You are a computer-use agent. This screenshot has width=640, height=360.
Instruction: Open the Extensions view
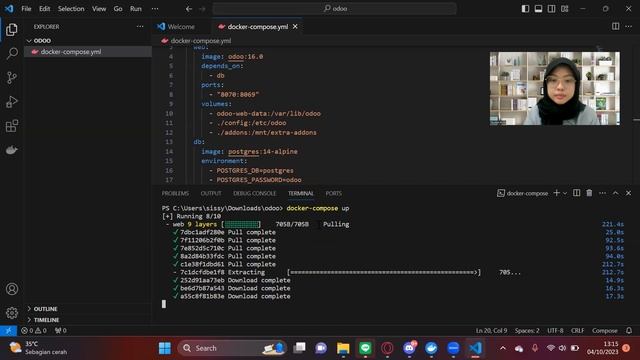(x=12, y=126)
